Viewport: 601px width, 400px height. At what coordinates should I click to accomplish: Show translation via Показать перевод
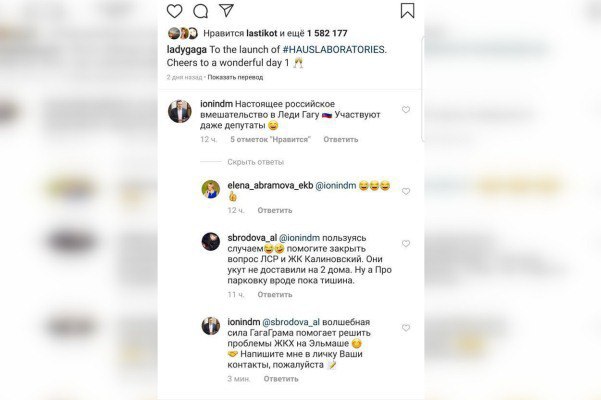(235, 77)
